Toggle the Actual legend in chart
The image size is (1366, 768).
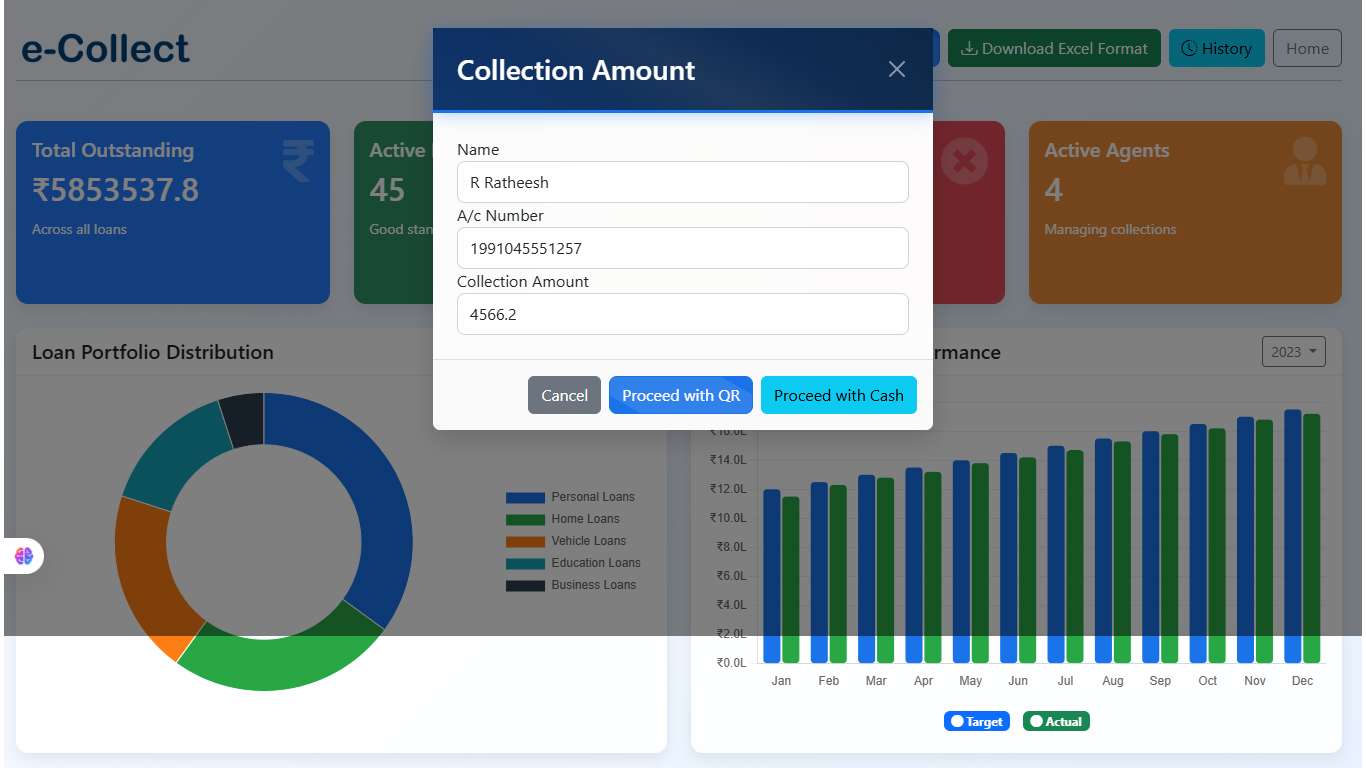coord(1056,721)
